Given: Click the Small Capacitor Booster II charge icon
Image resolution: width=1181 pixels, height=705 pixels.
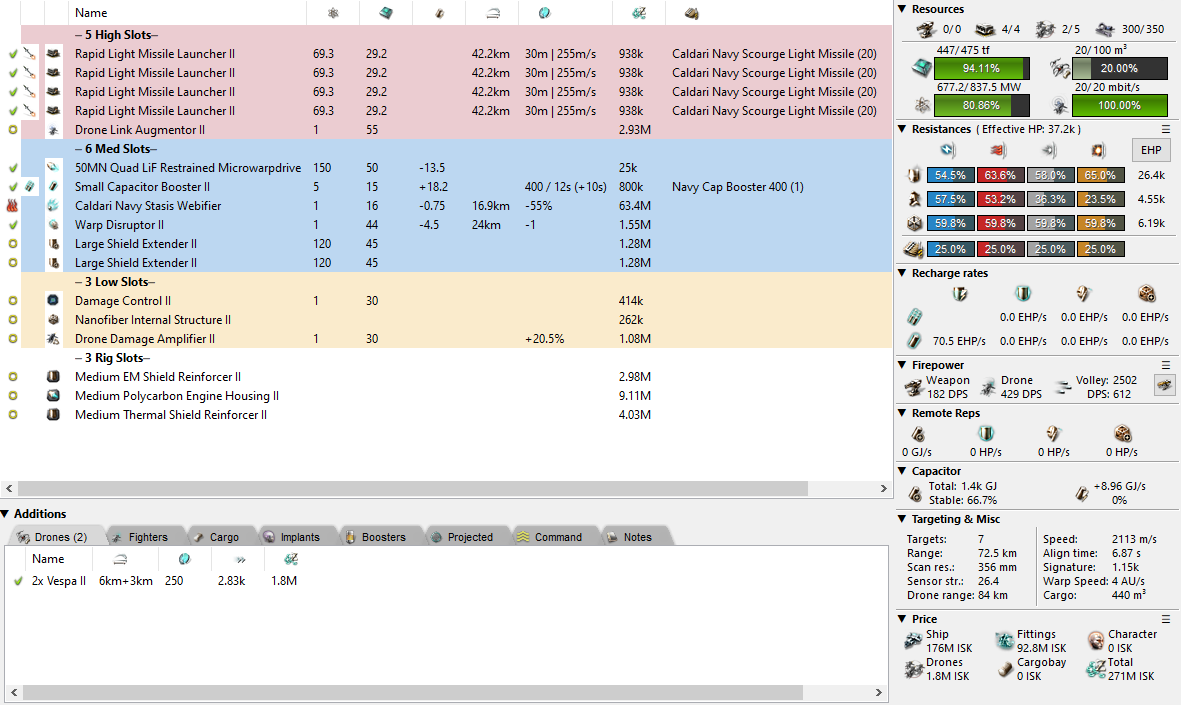Looking at the screenshot, I should tap(31, 187).
